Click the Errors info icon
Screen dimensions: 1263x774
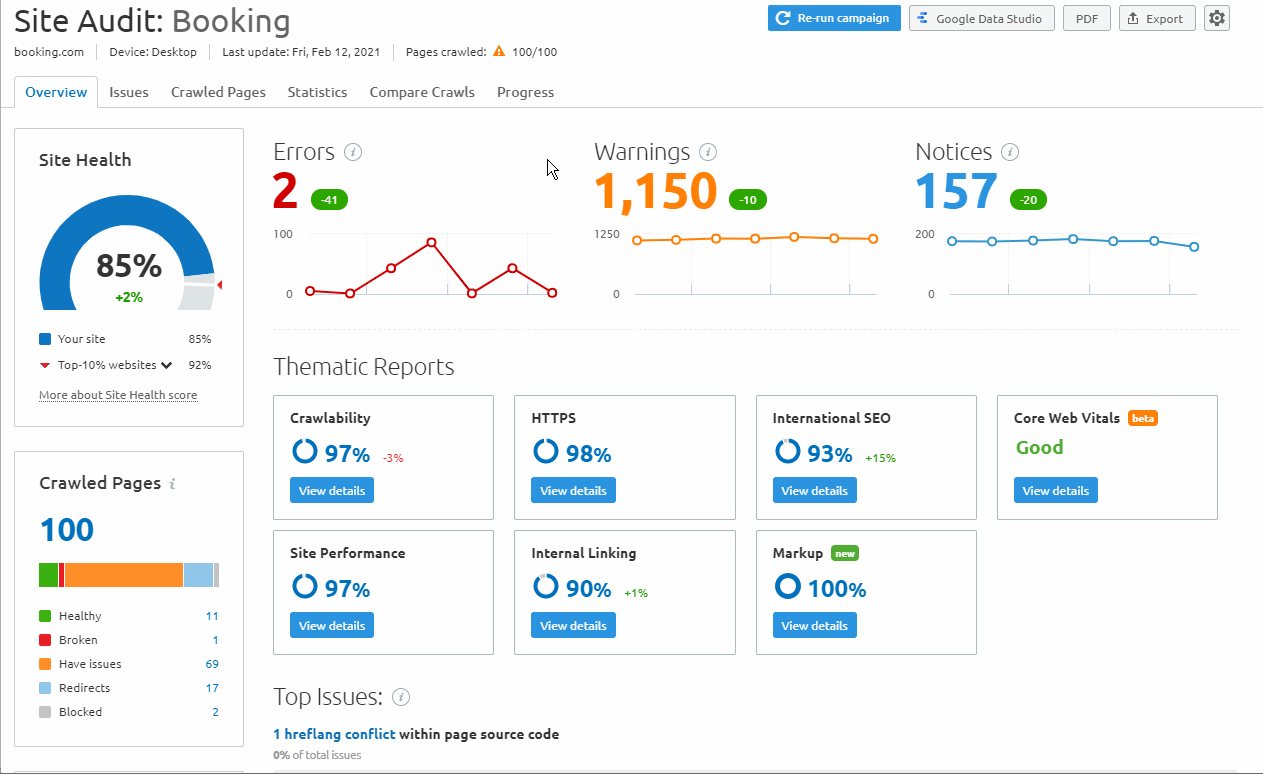[352, 152]
